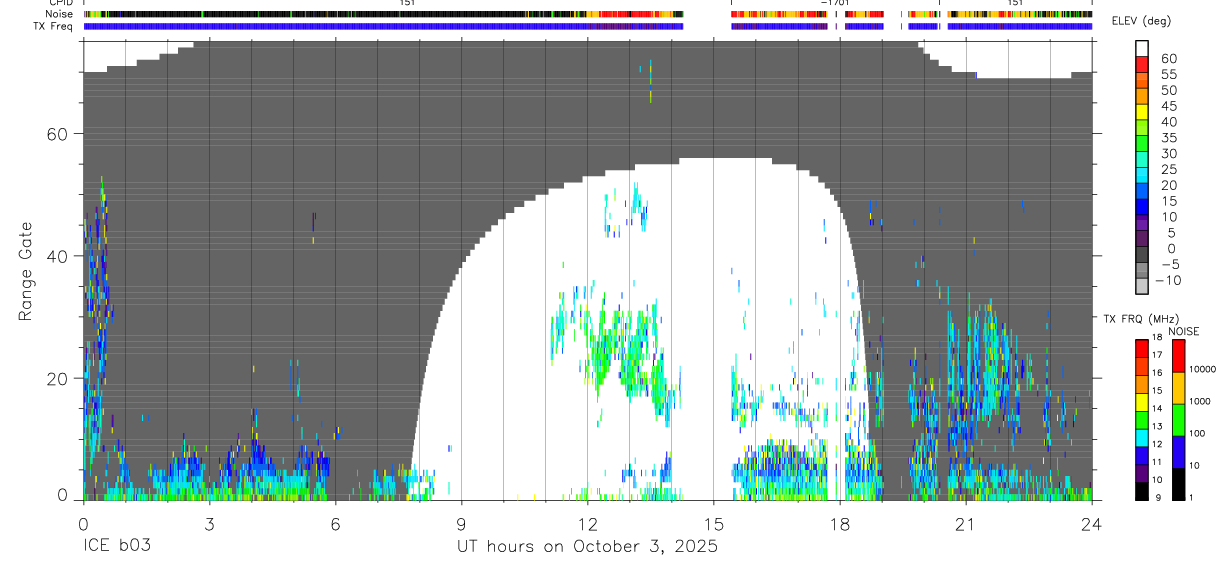
Task: Click x-axis tick label "15"
Action: (x=713, y=523)
